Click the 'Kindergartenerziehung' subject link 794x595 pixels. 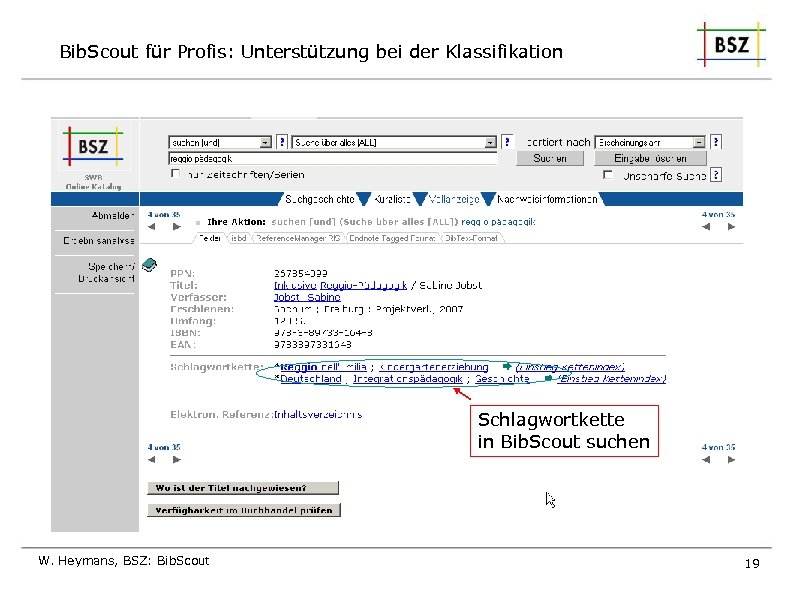434,367
